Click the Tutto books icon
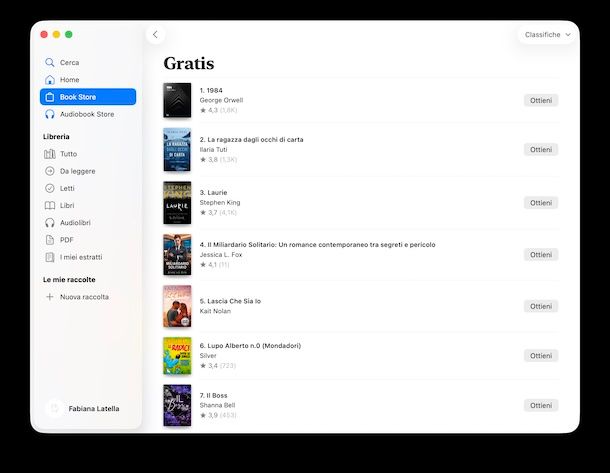The image size is (610, 473). coord(49,154)
